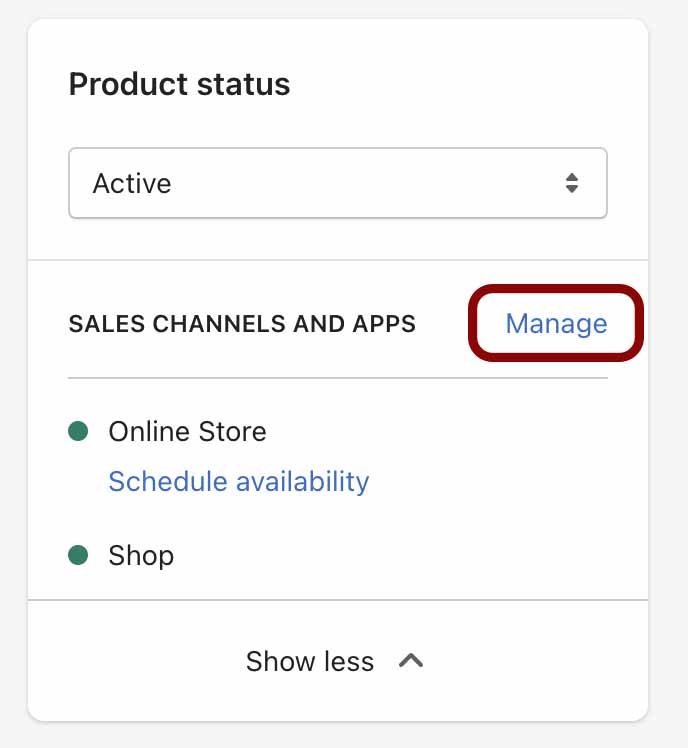Click the up-down arrows icon in the Active select
Viewport: 688px width, 748px height.
572,183
